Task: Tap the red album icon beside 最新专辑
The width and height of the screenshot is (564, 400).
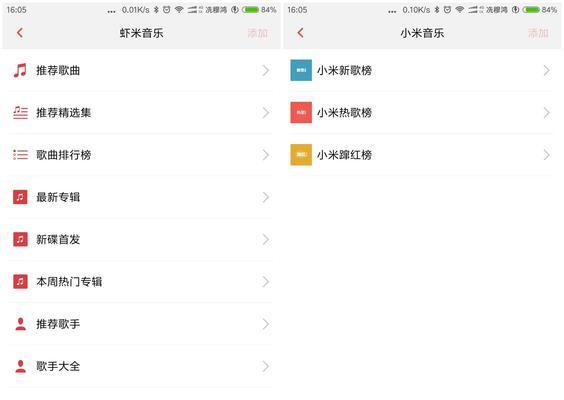Action: (x=20, y=197)
